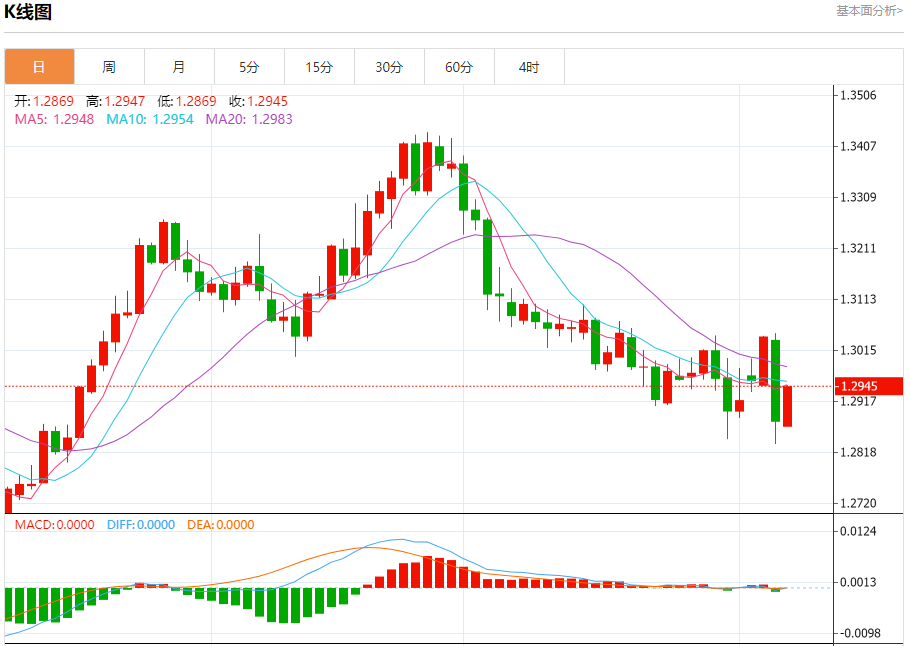The image size is (911, 646).
Task: Click the MA20 indicator label
Action: click(249, 119)
